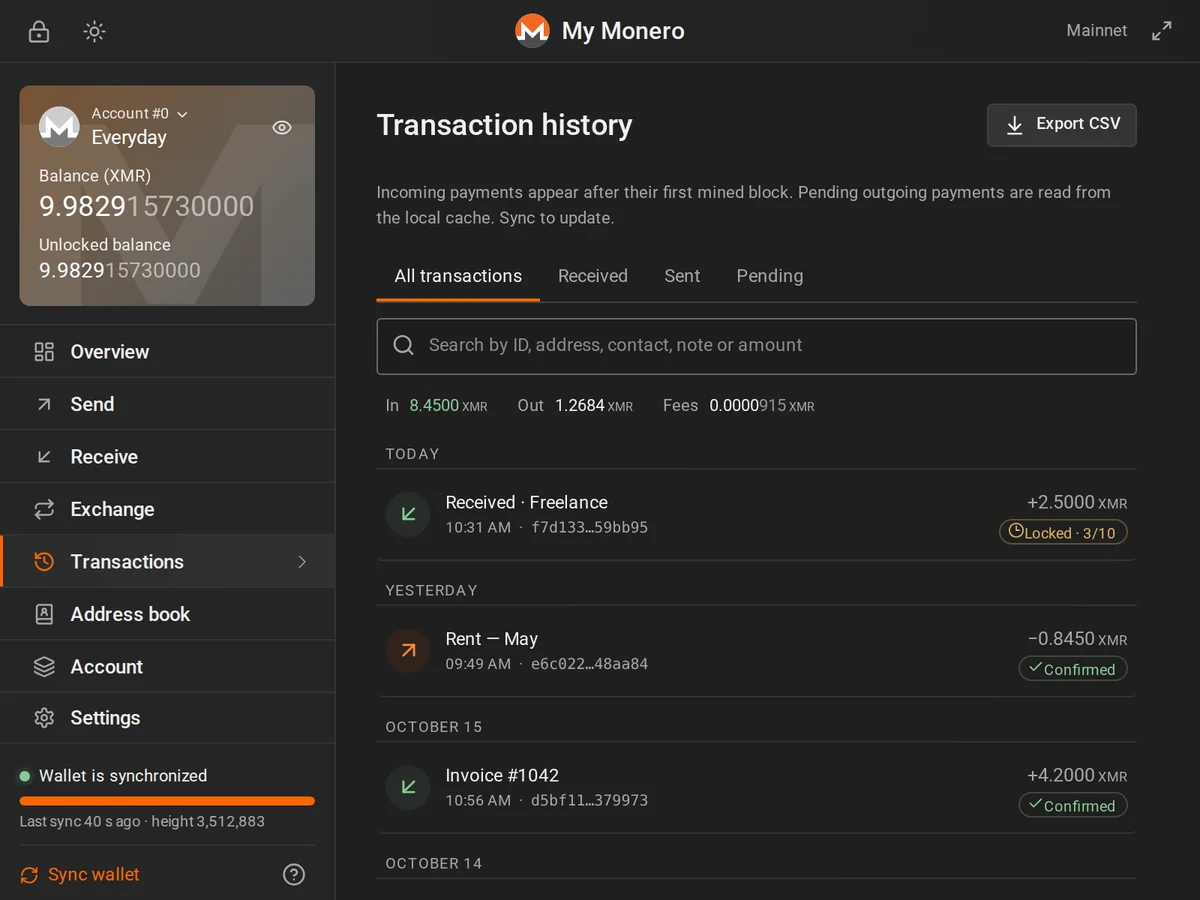
Task: Click the −0.8450 XMR amount
Action: [x=1077, y=639]
